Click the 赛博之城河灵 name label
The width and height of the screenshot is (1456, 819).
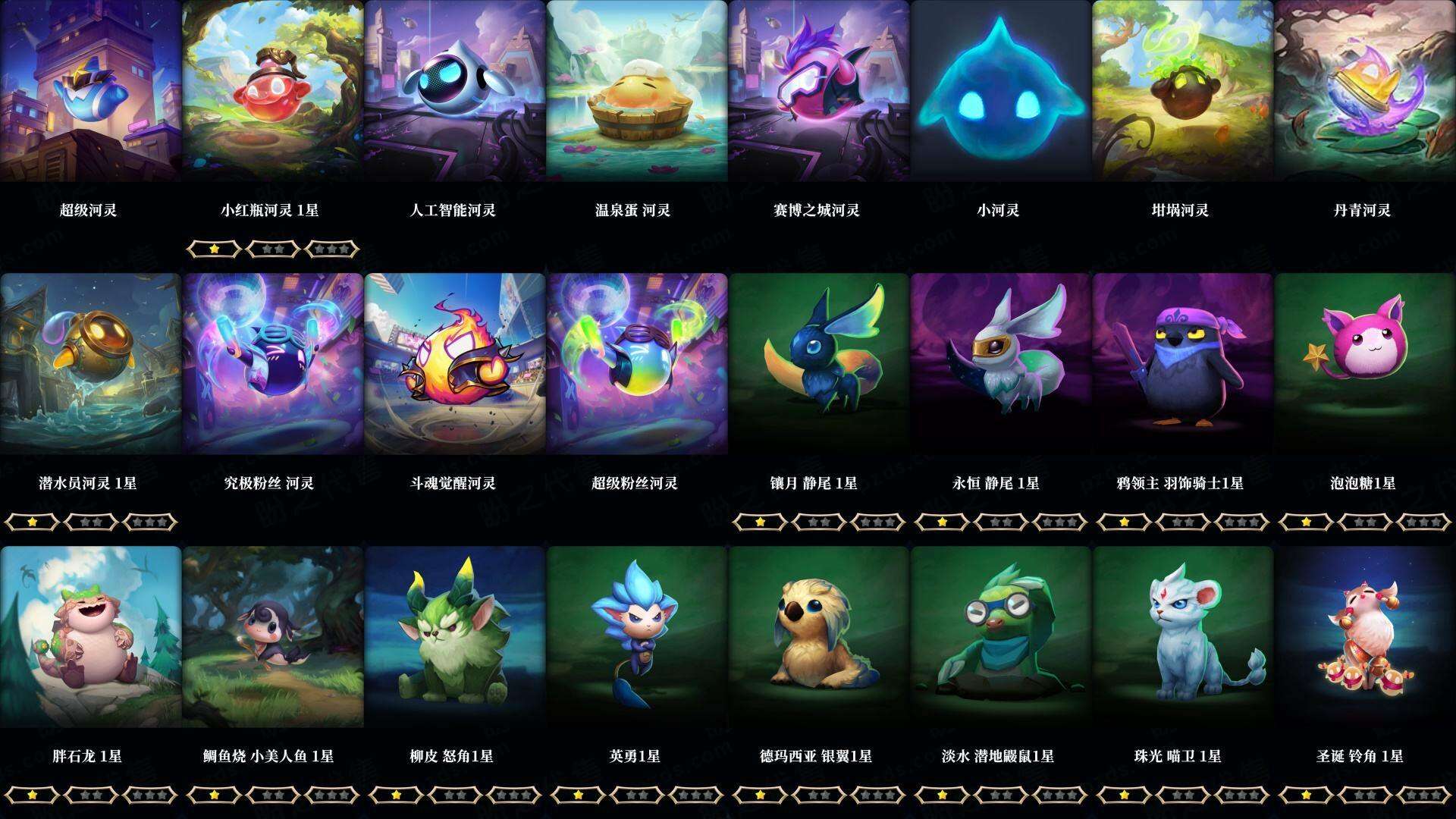817,210
